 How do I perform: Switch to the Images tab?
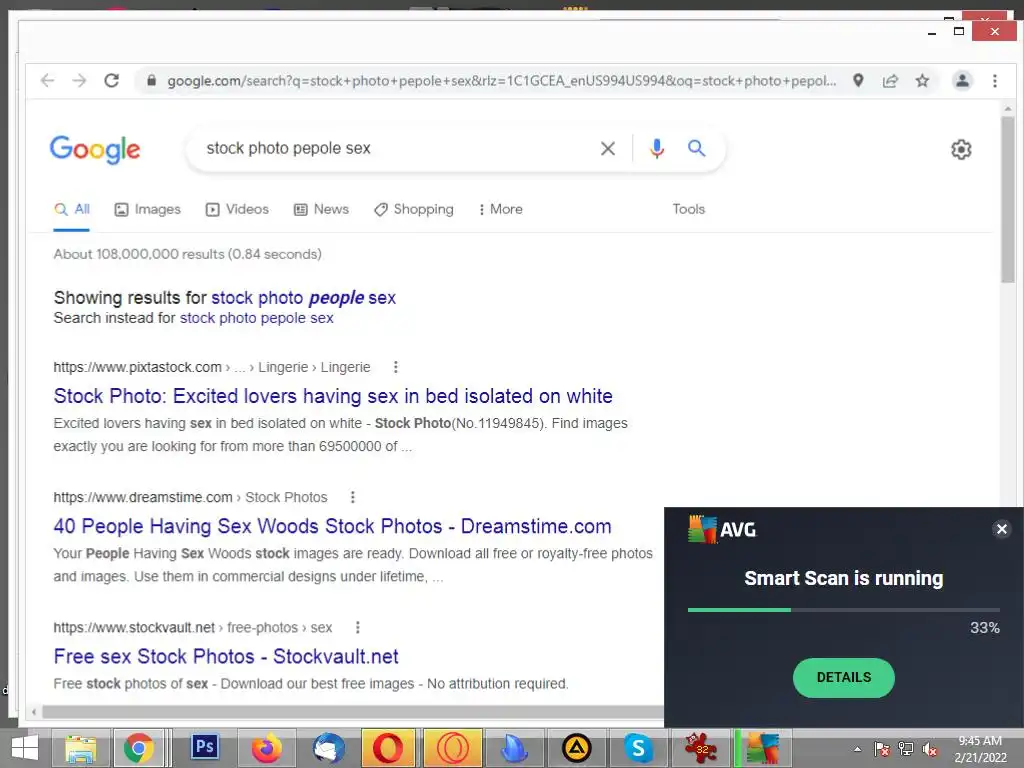coord(148,209)
